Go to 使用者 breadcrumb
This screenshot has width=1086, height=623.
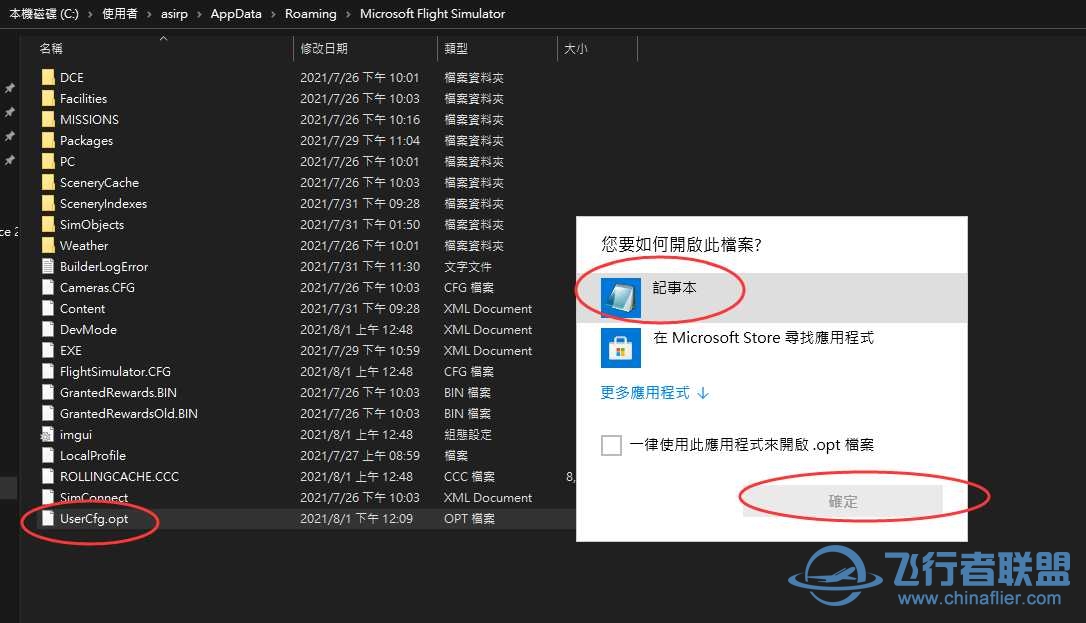tap(120, 14)
